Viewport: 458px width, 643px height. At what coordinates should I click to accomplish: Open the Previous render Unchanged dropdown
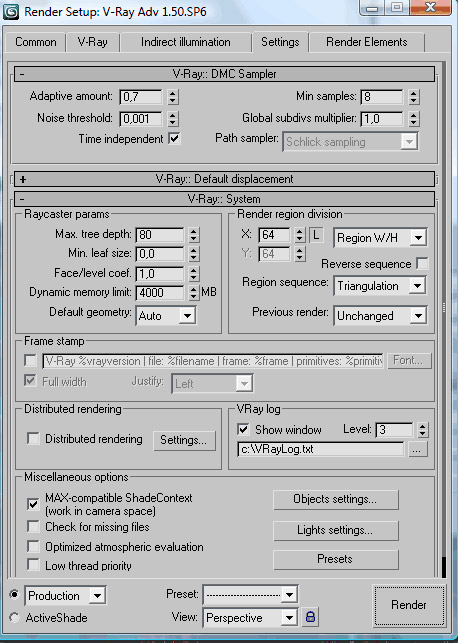pyautogui.click(x=381, y=316)
